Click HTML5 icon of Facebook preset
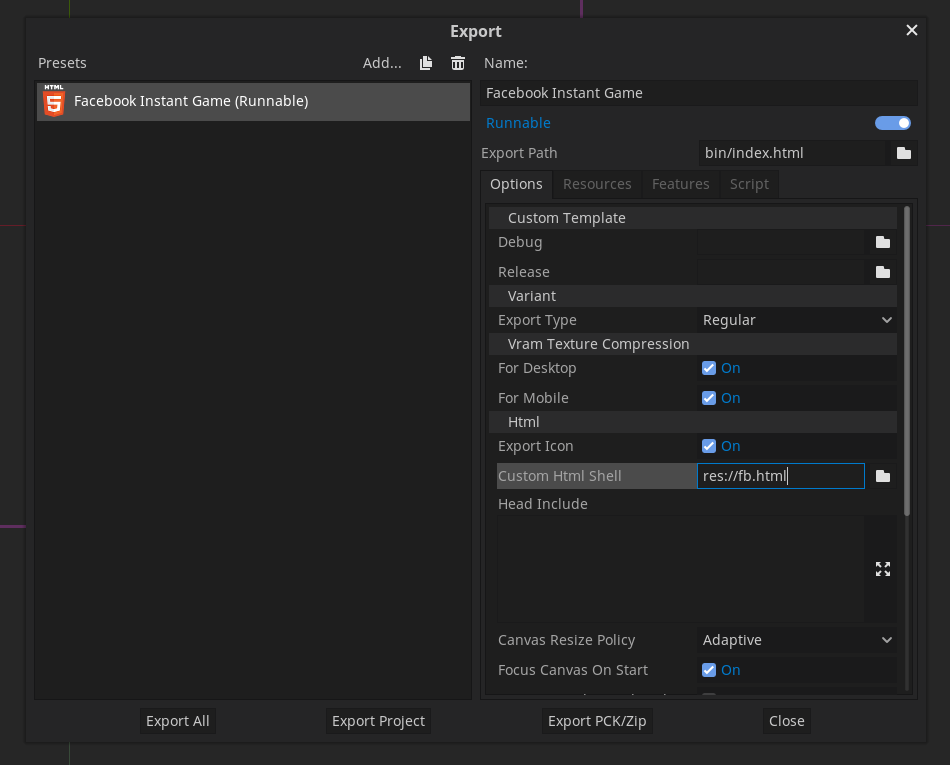Image resolution: width=950 pixels, height=765 pixels. pyautogui.click(x=54, y=101)
